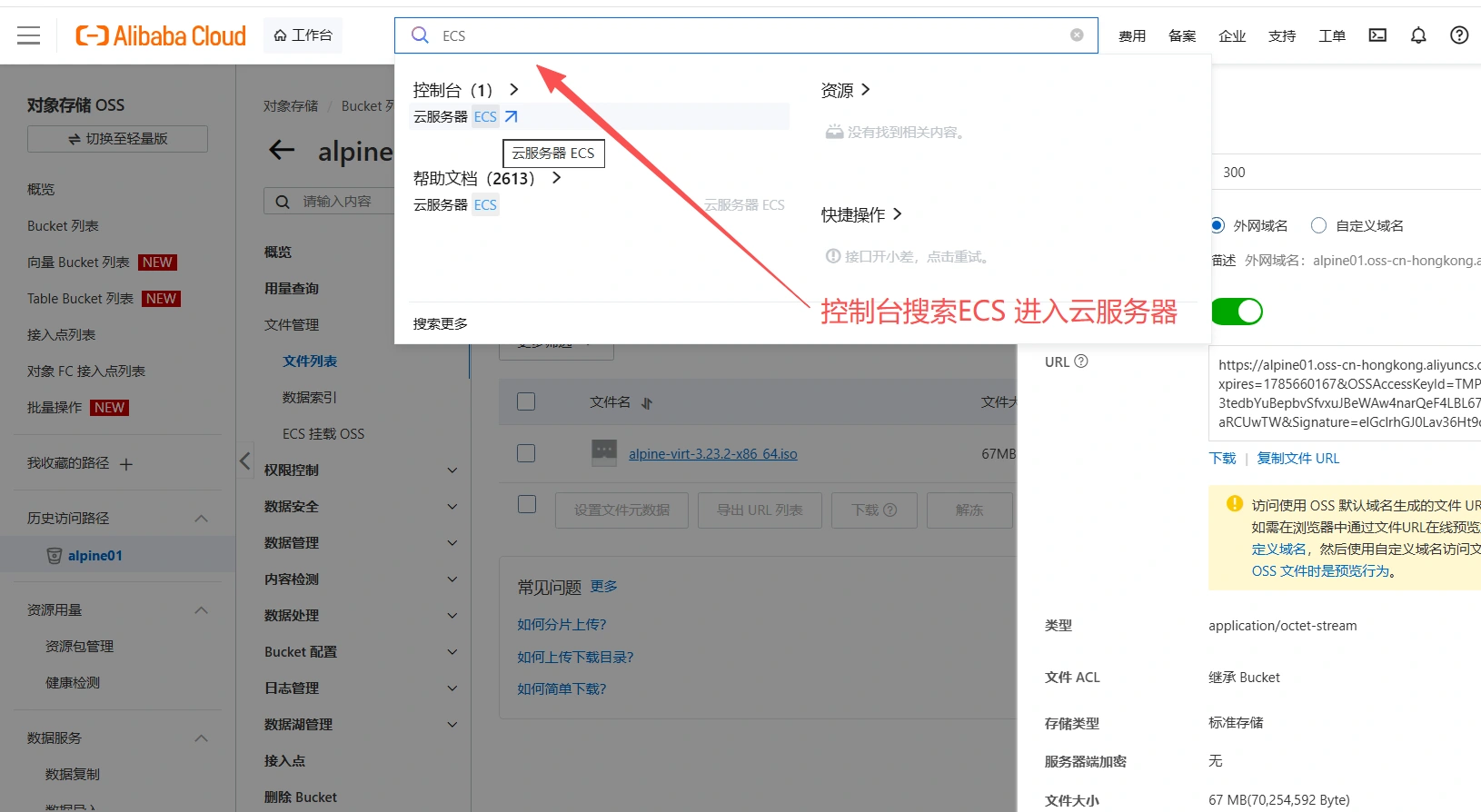Open 如何简单下载? help link

coord(562,689)
